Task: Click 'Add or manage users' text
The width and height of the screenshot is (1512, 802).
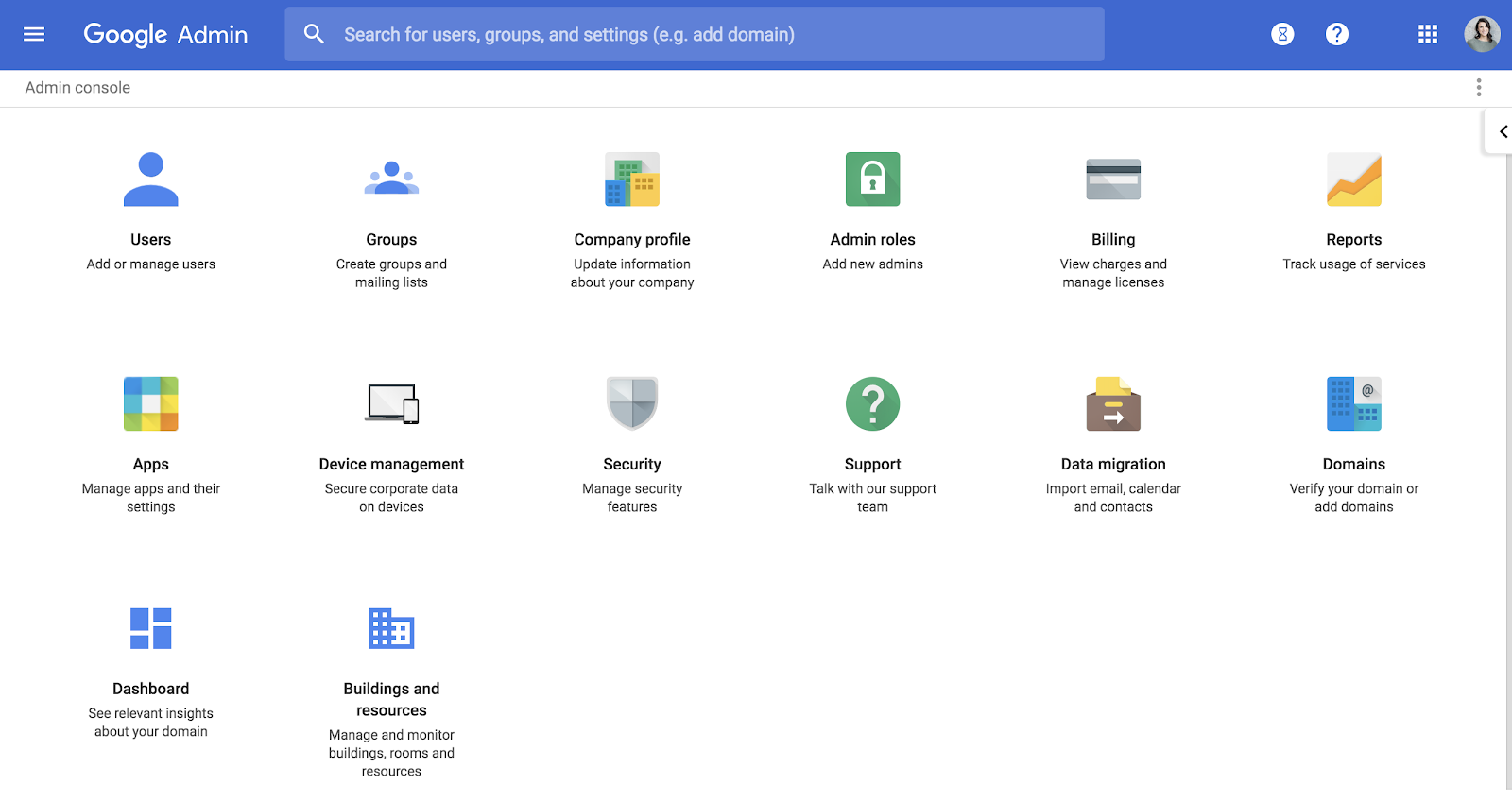Action: pyautogui.click(x=151, y=264)
